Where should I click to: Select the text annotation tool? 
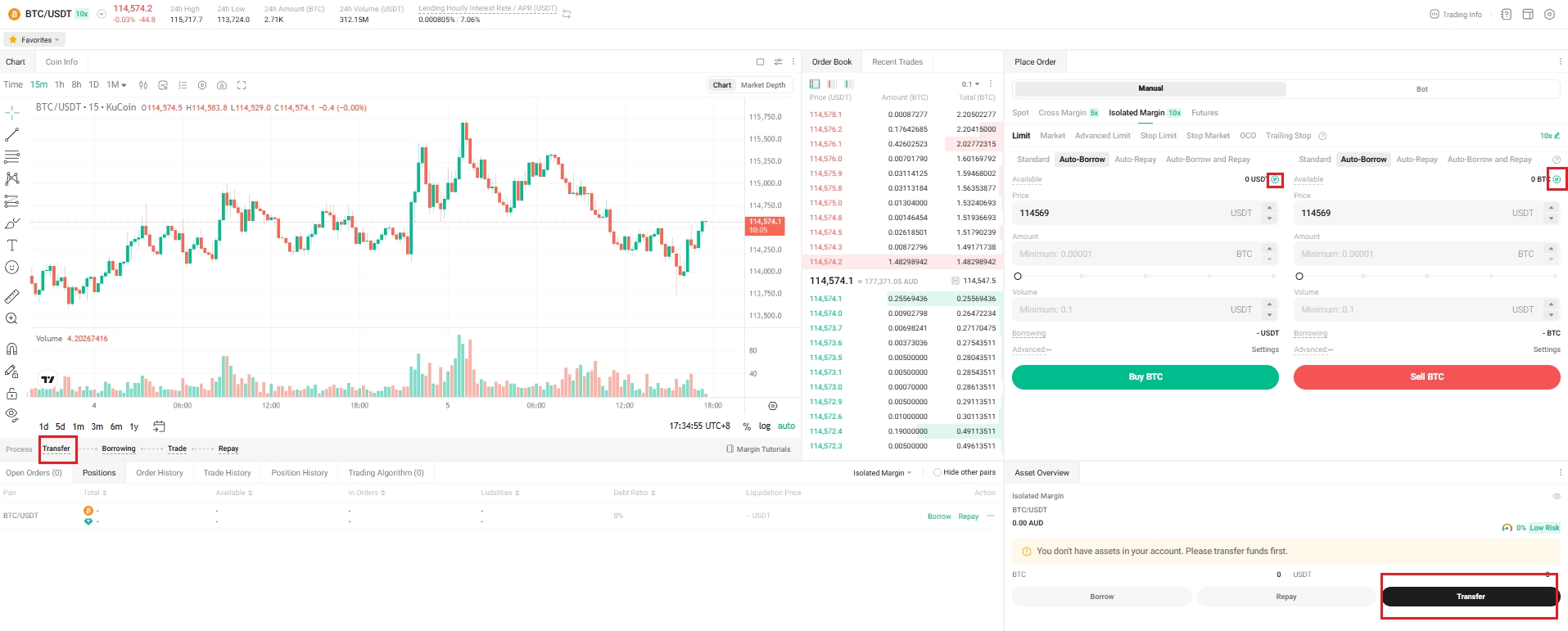tap(12, 246)
